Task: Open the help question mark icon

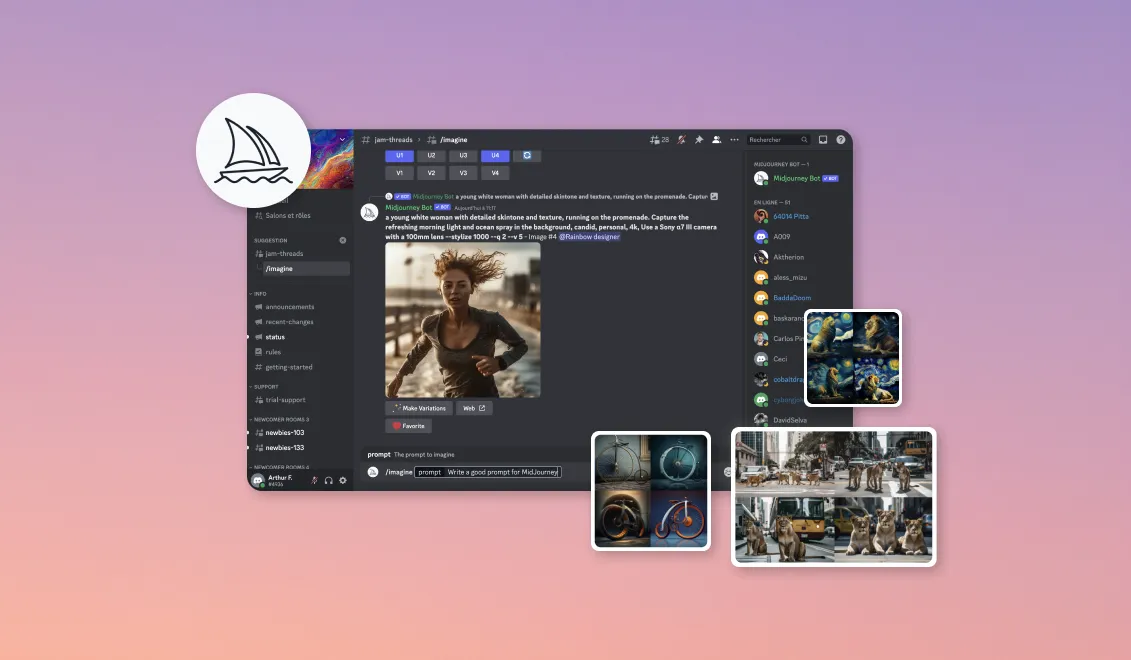Action: click(x=840, y=140)
